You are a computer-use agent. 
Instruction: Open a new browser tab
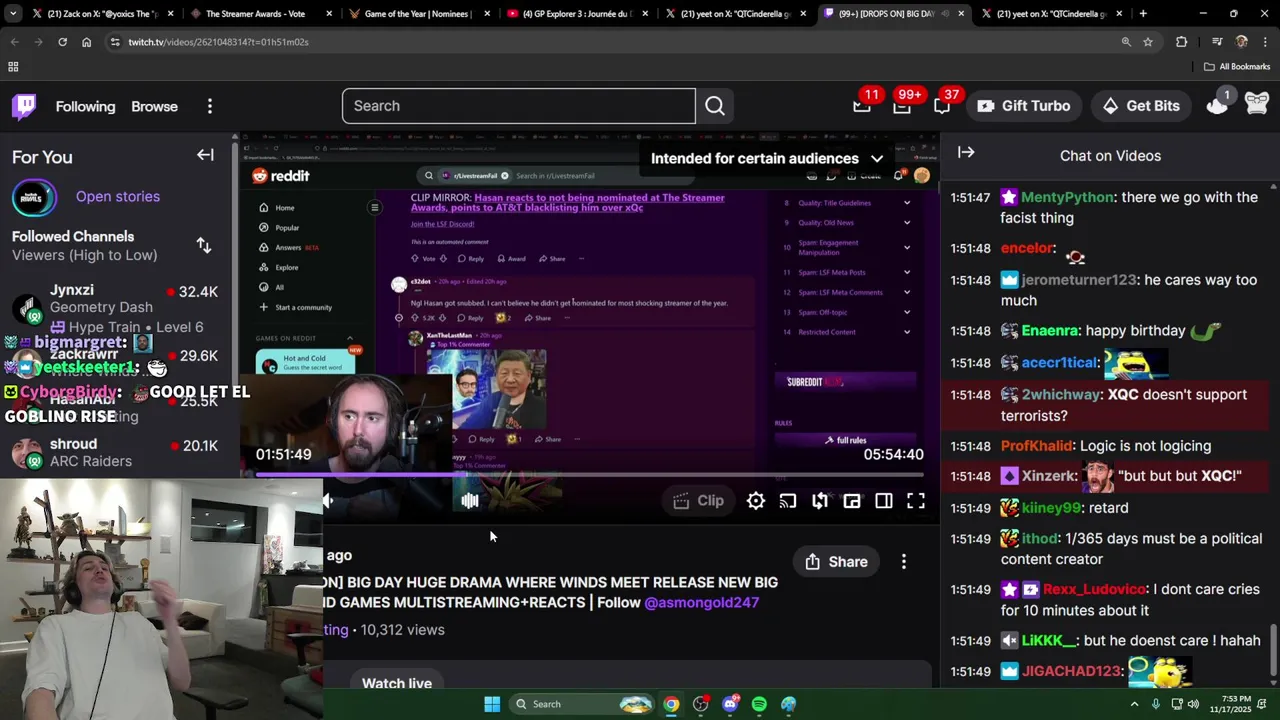[1143, 14]
